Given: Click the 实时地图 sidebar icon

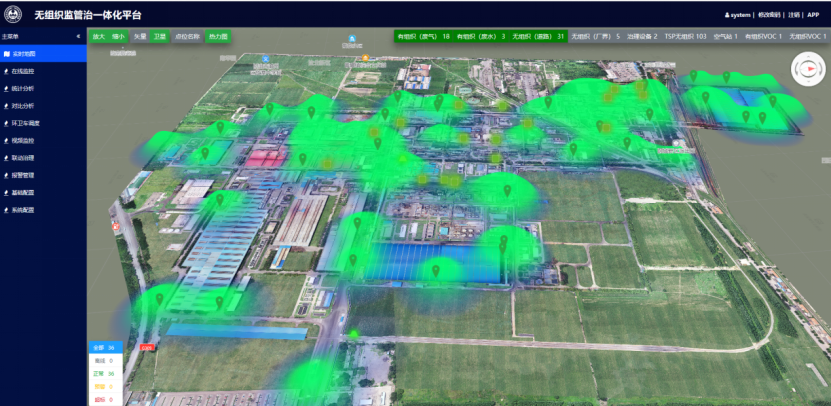Looking at the screenshot, I should (7, 54).
